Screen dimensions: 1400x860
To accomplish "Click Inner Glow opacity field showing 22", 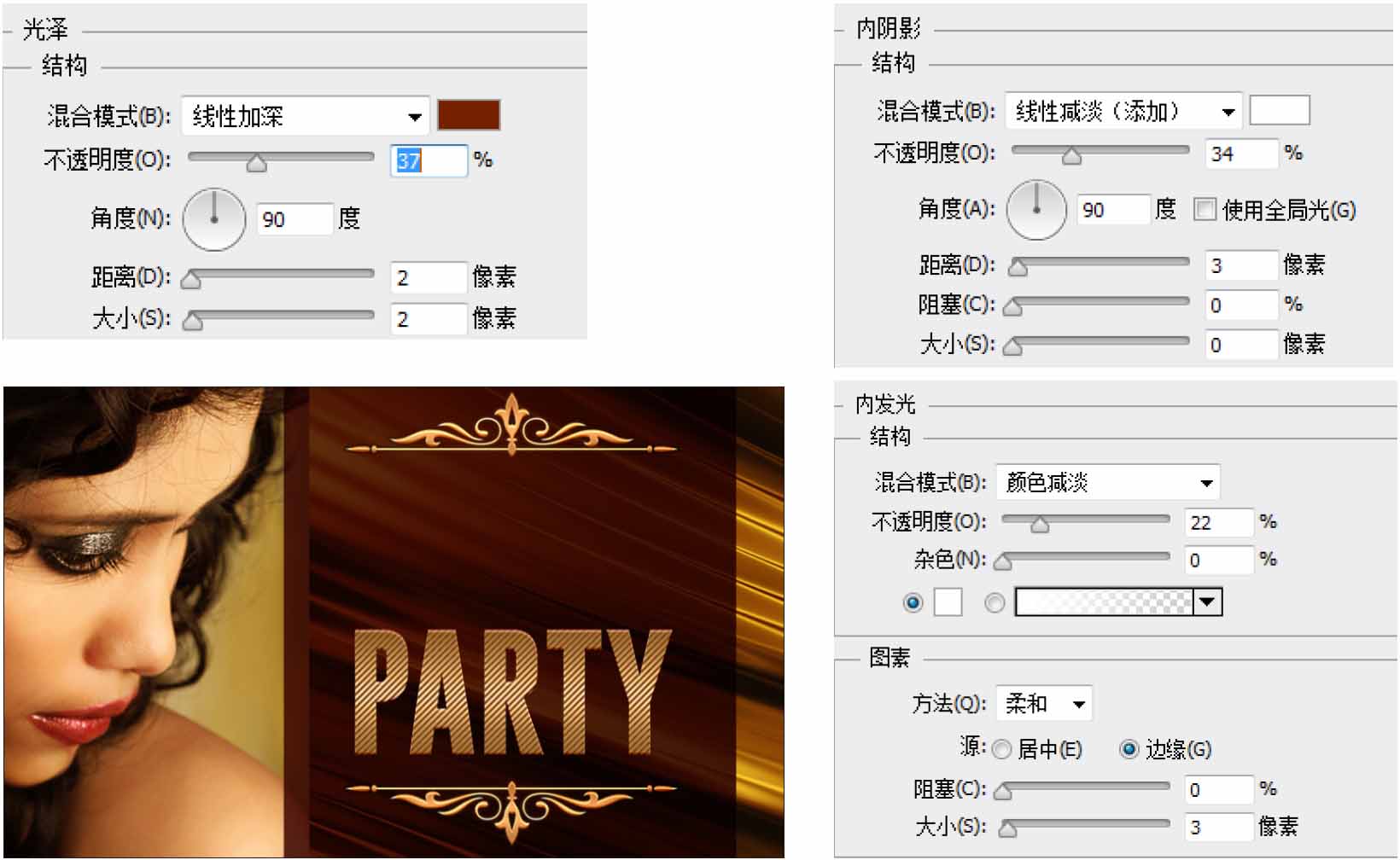I will 1219,522.
